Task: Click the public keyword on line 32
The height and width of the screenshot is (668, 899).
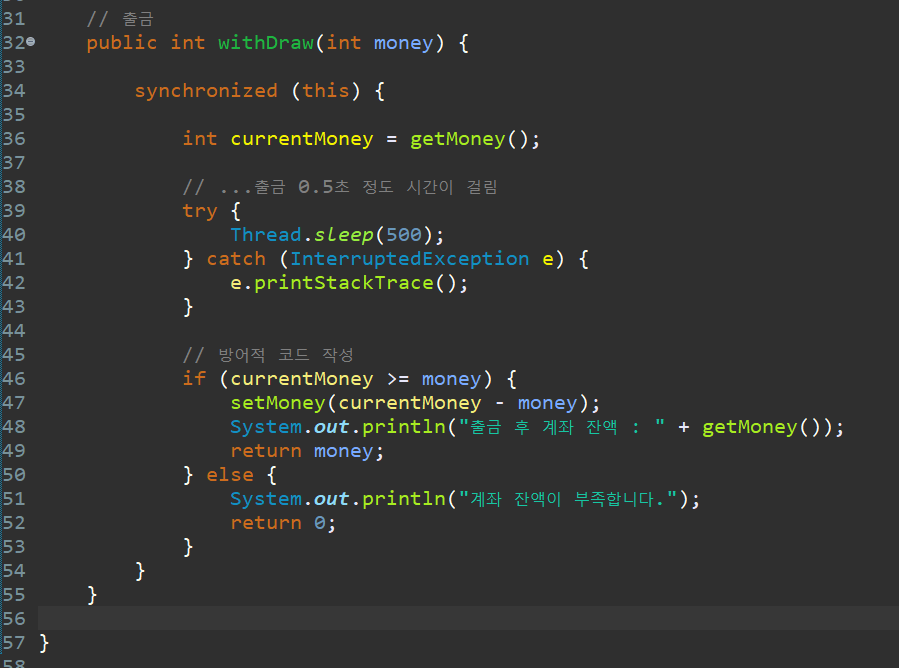Action: coord(122,43)
